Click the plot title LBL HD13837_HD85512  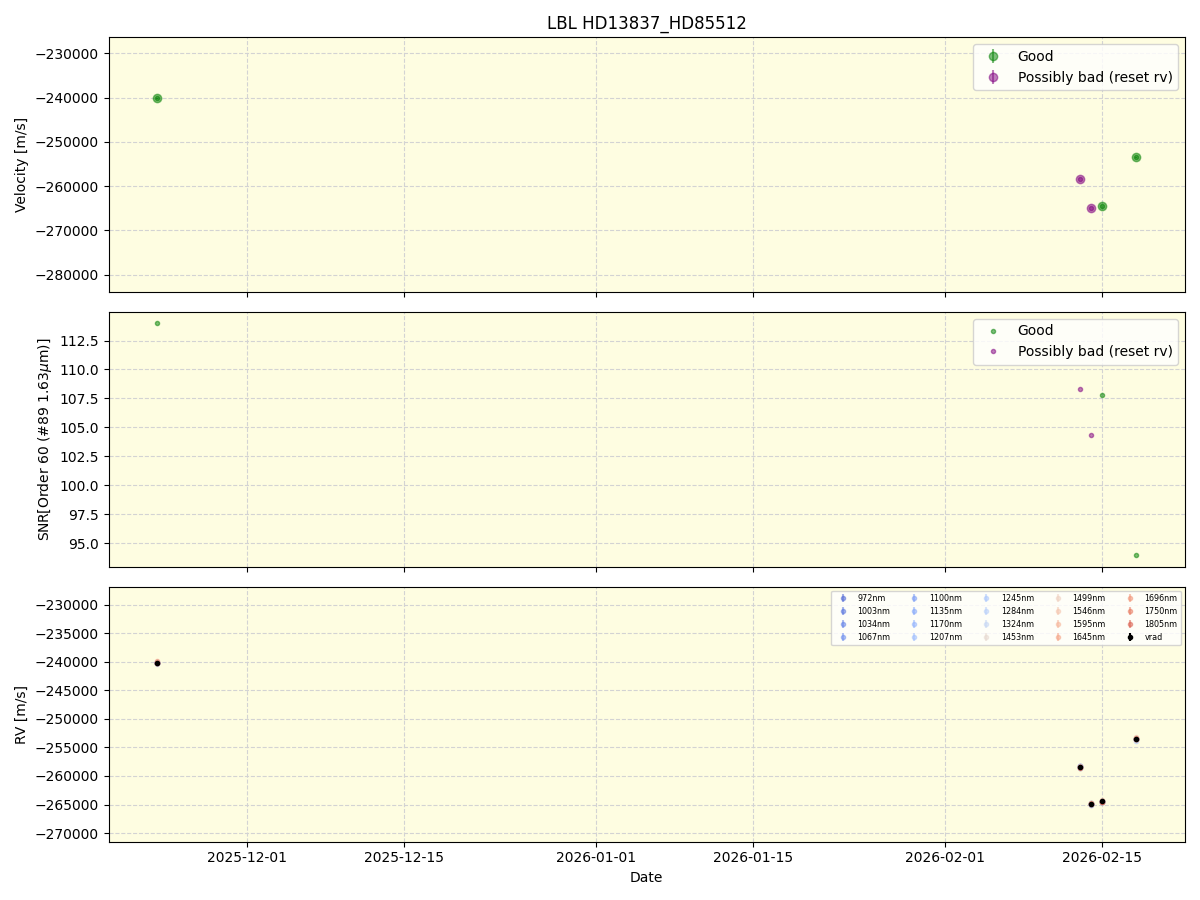pyautogui.click(x=646, y=23)
